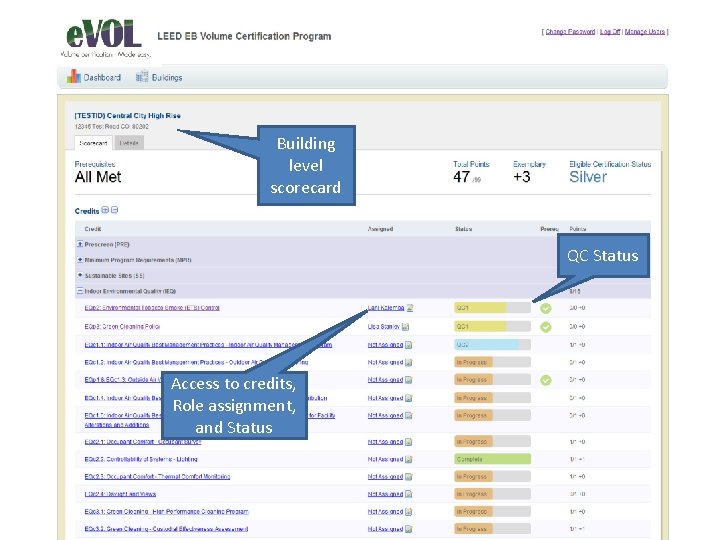Screen dimensions: 720x540
Task: Click the assignment icon in the EQc1.1 row
Action: point(409,345)
